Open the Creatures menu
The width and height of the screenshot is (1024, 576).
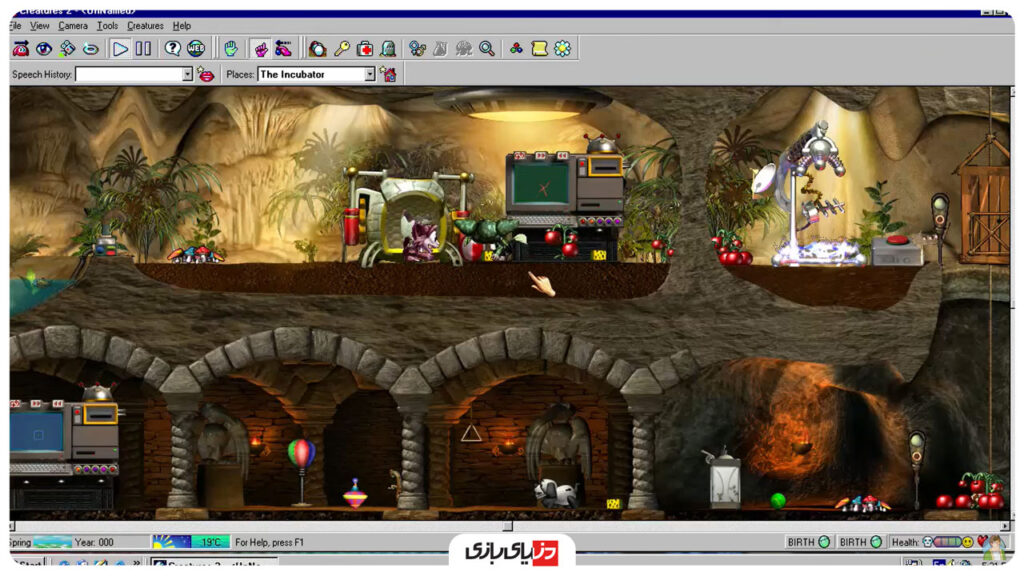pyautogui.click(x=145, y=25)
